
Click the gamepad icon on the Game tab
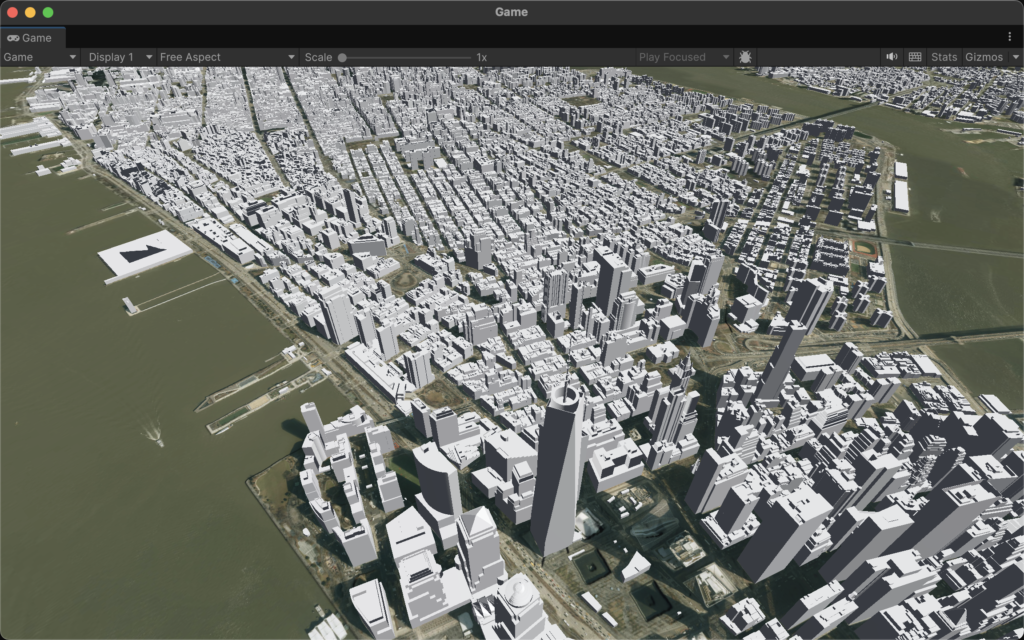click(12, 38)
